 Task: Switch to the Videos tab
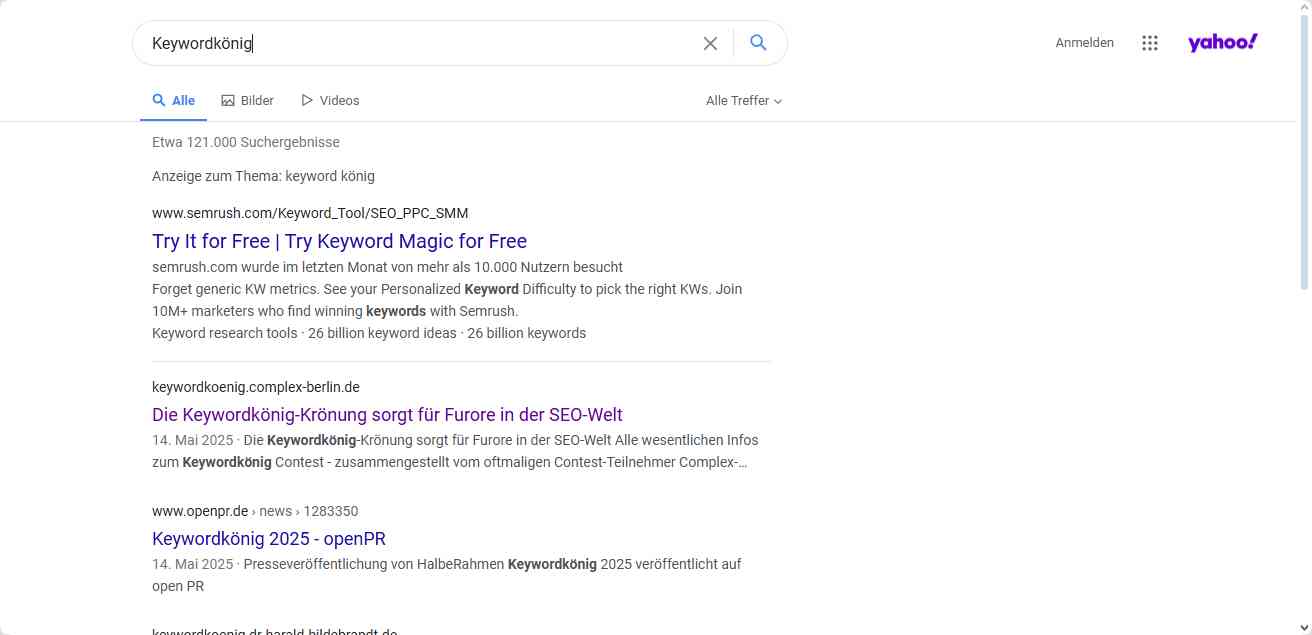[x=330, y=101]
